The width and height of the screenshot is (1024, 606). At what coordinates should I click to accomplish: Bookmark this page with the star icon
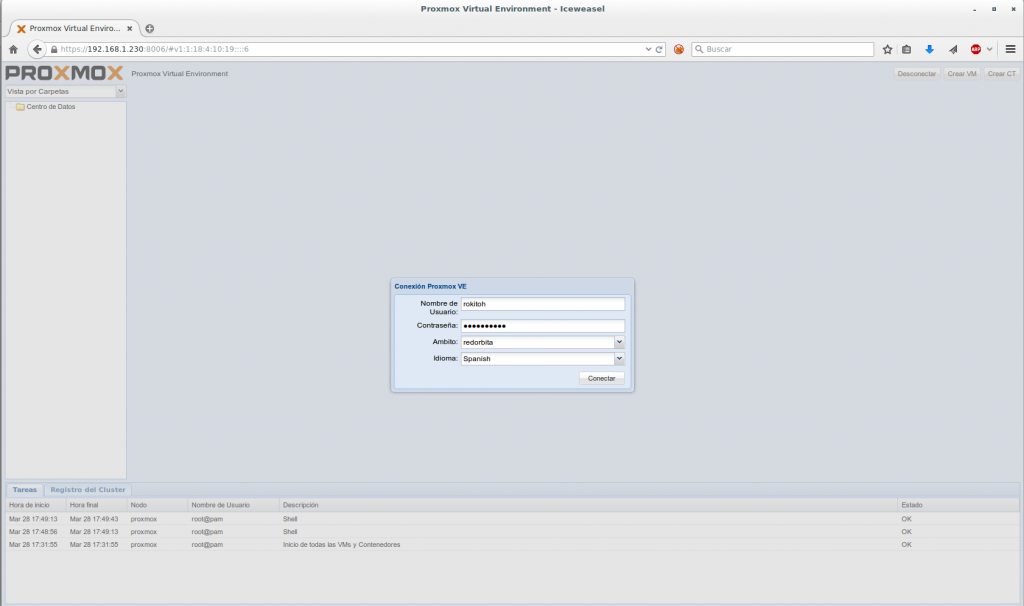[x=887, y=49]
